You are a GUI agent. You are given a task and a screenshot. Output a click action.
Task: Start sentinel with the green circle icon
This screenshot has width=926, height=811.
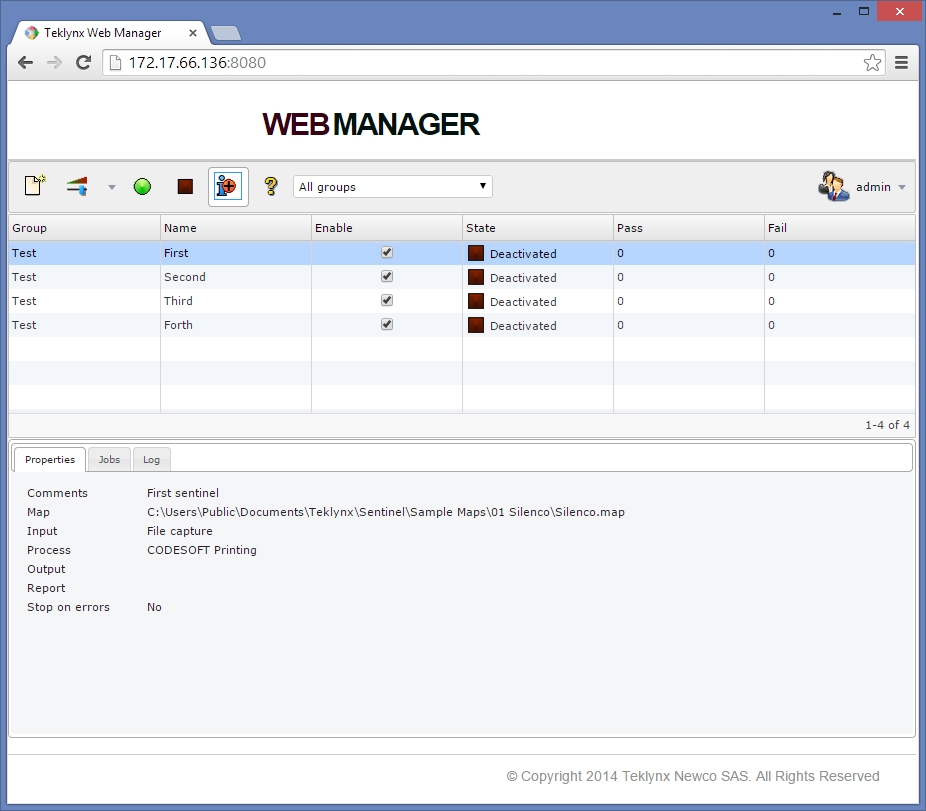[142, 187]
